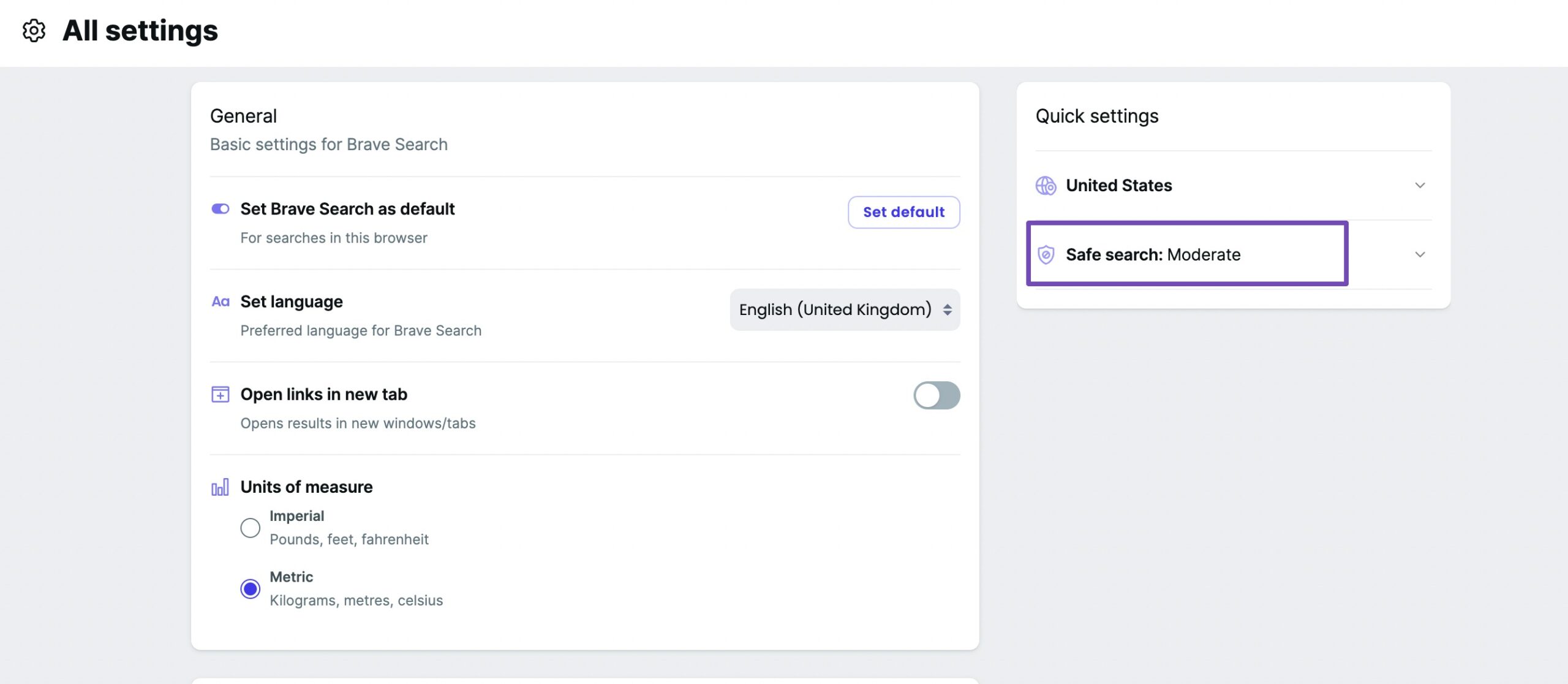Expand the Safe search chevron
1568x684 pixels.
pos(1420,254)
